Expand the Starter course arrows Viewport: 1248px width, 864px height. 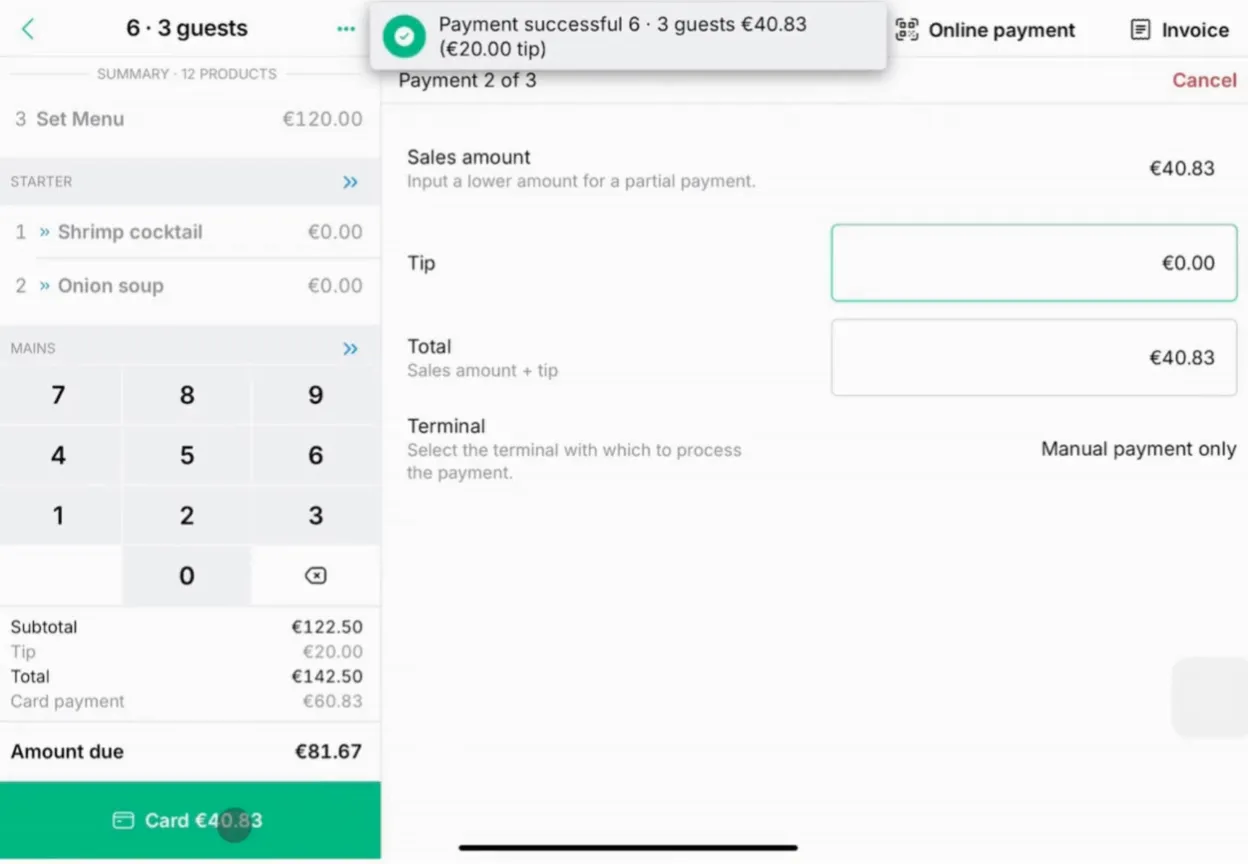click(x=350, y=182)
